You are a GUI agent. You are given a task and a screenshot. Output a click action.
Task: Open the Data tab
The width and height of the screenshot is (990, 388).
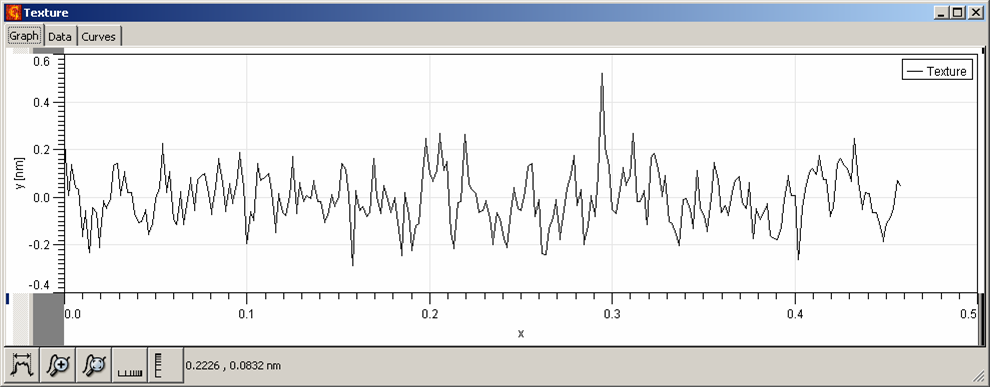[60, 37]
